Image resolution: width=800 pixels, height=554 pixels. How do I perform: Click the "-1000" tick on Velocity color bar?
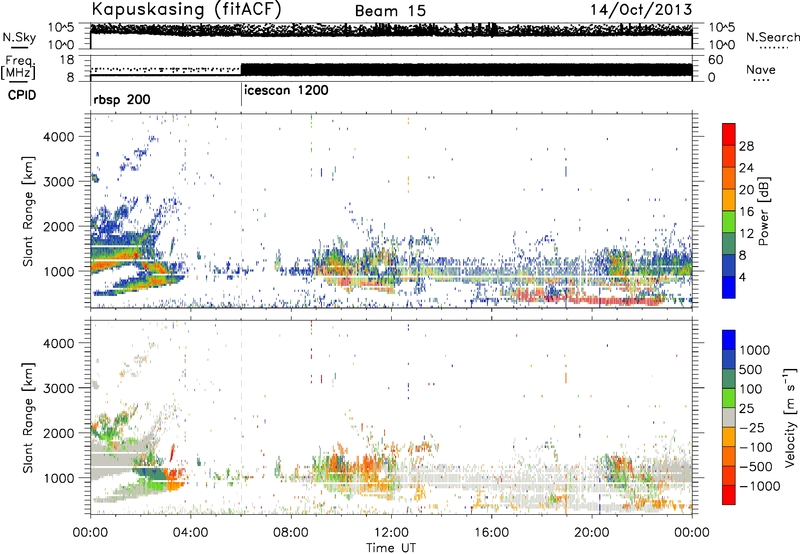(x=760, y=486)
